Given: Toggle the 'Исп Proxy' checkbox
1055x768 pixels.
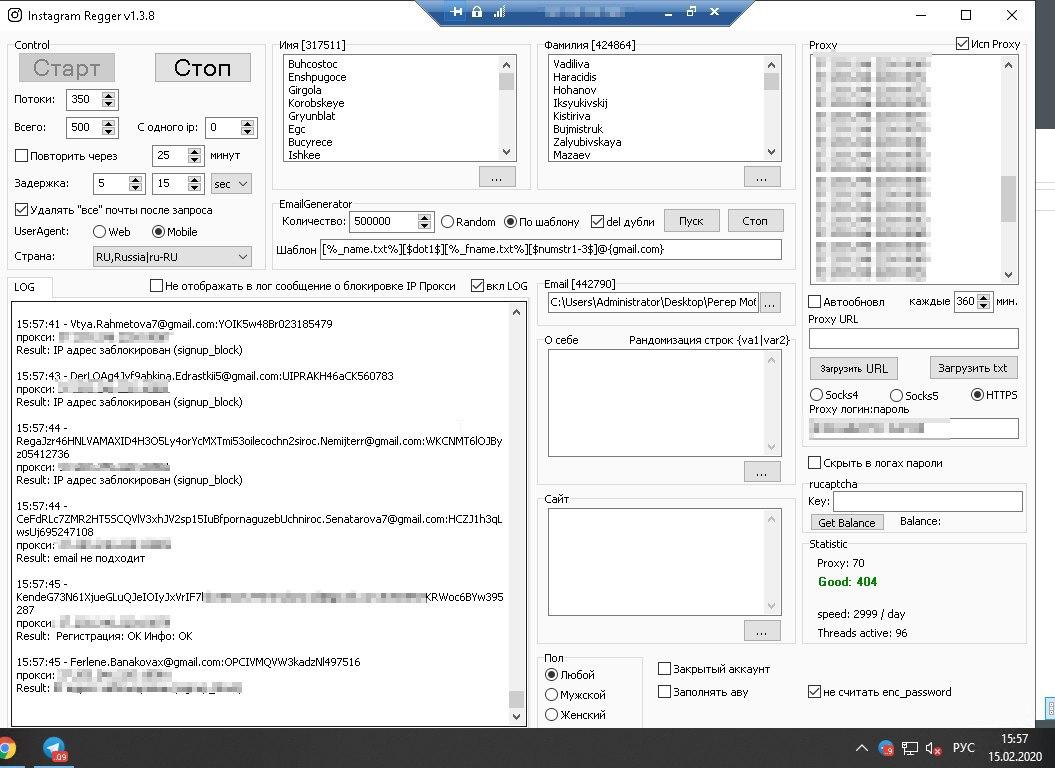Looking at the screenshot, I should tap(962, 44).
